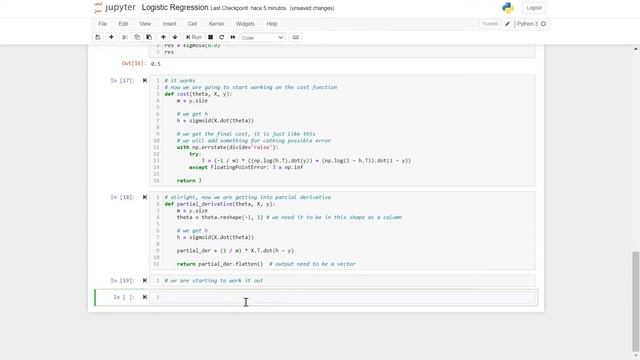Restart the kernel icon
The image size is (640, 360).
[222, 37]
